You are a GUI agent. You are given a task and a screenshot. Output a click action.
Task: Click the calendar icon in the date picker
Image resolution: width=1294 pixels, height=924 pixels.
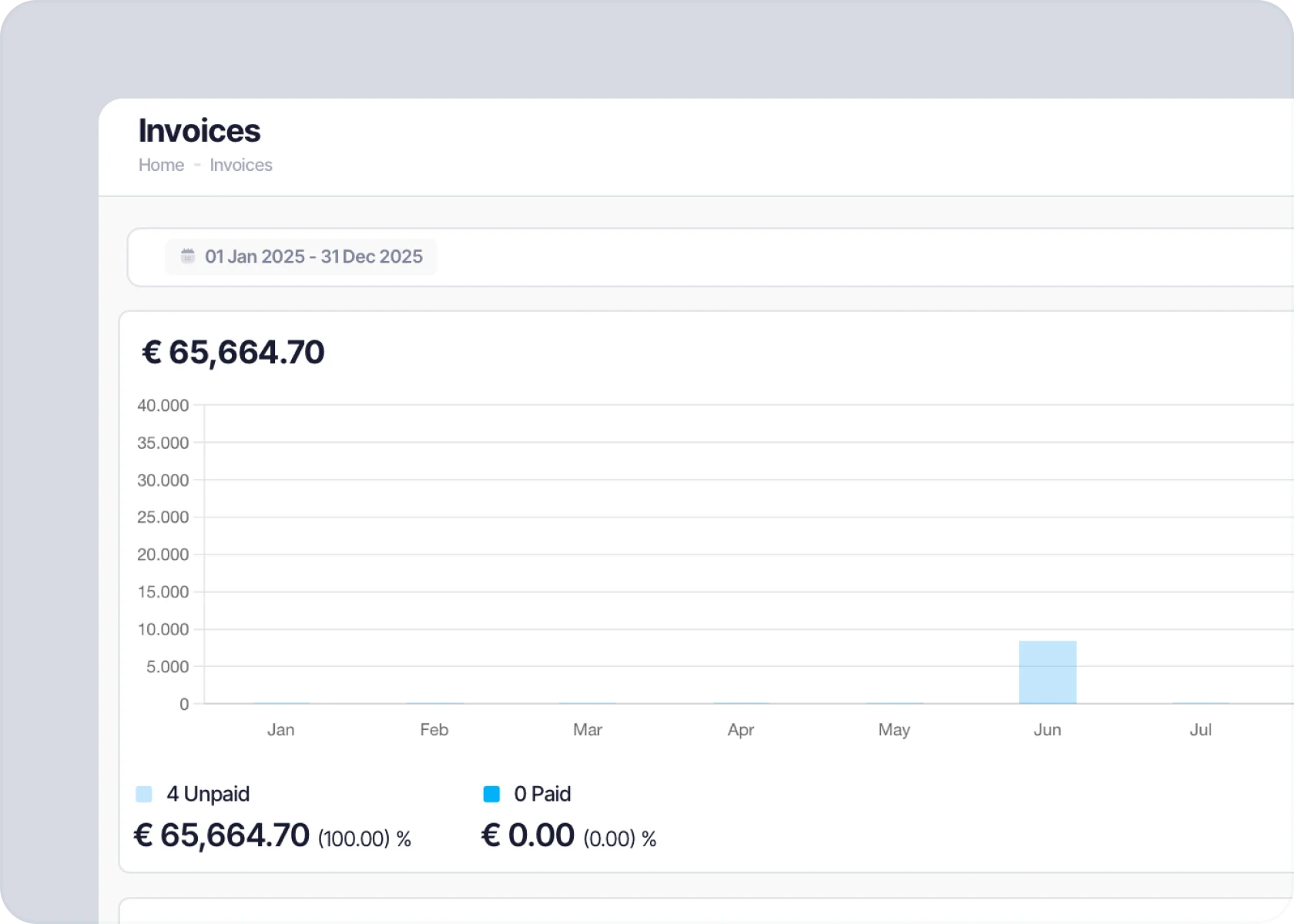tap(188, 256)
